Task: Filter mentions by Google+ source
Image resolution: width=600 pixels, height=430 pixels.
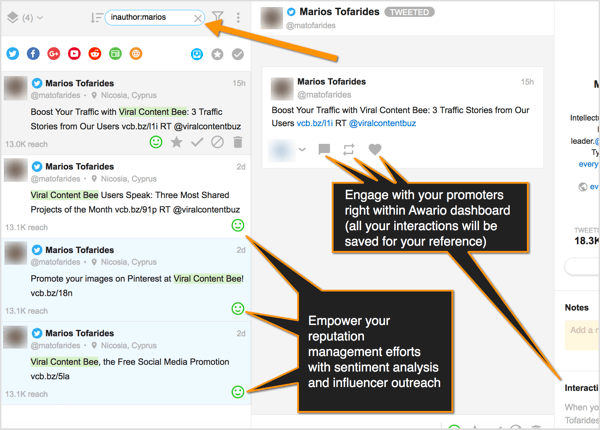Action: [54, 54]
